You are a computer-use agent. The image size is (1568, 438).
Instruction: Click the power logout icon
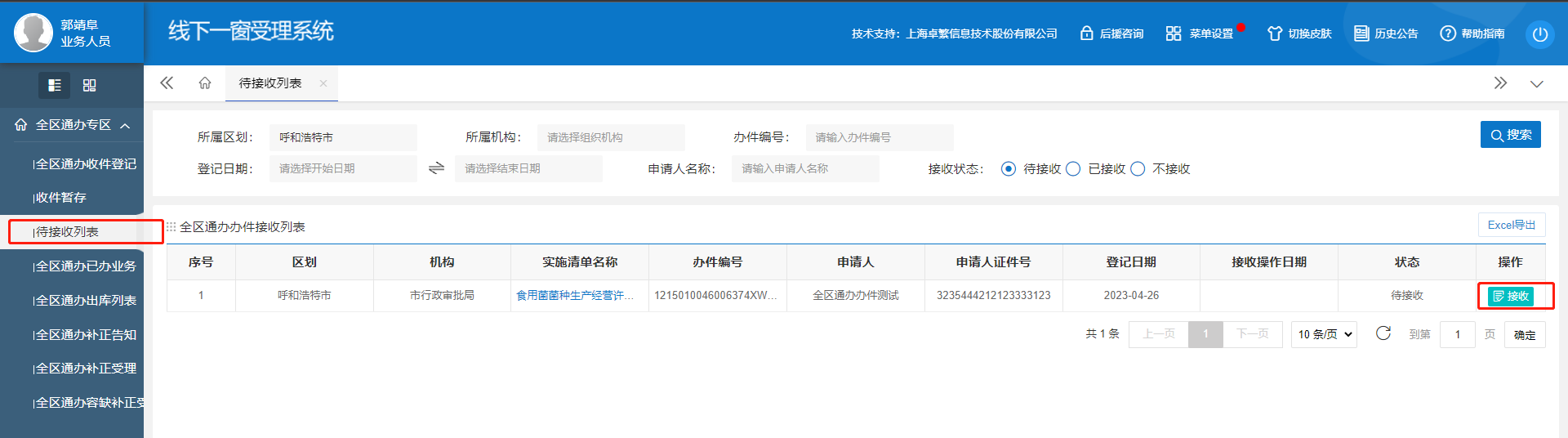[1539, 34]
